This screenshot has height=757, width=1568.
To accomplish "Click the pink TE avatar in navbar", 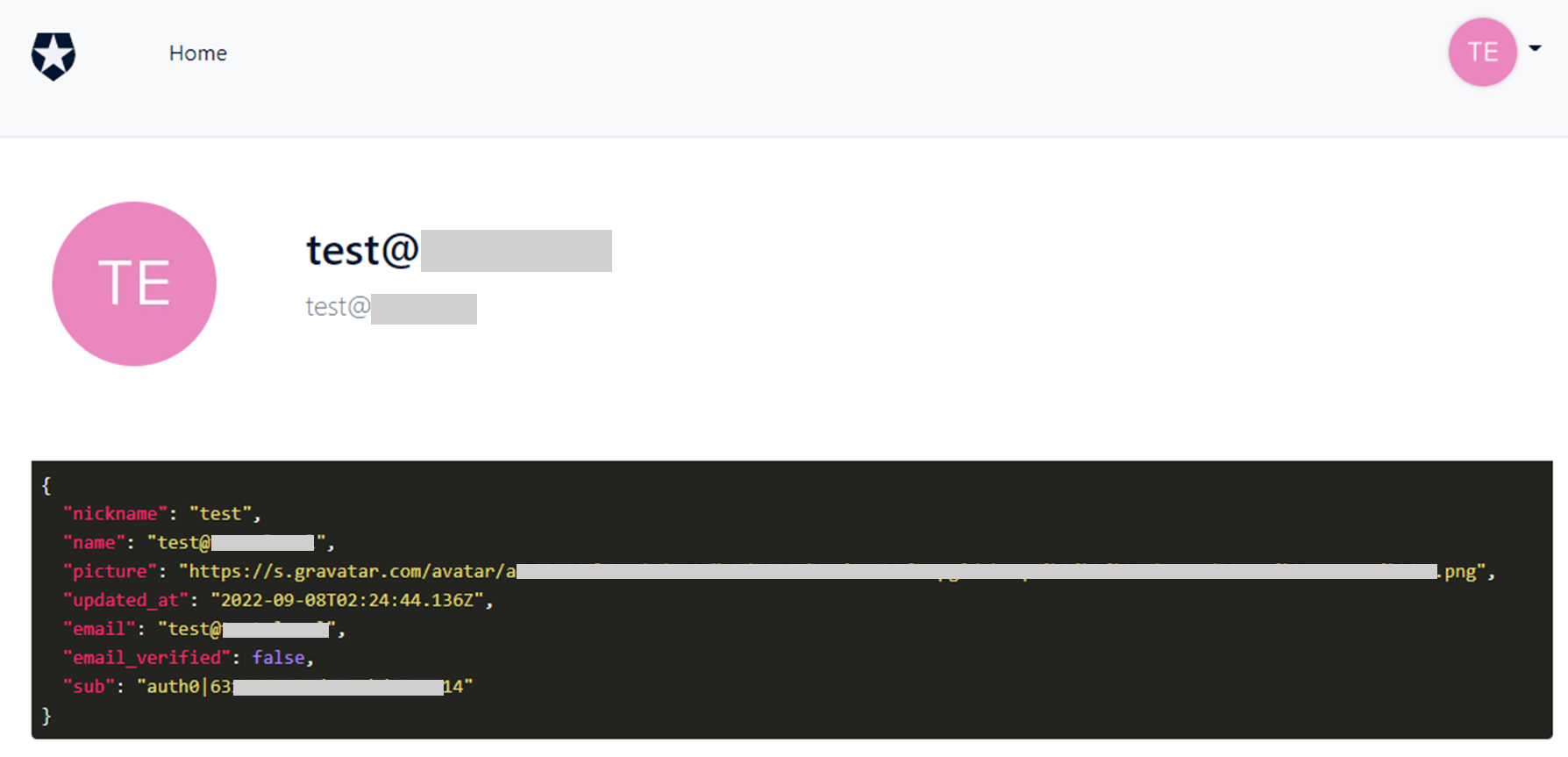I will pyautogui.click(x=1482, y=53).
